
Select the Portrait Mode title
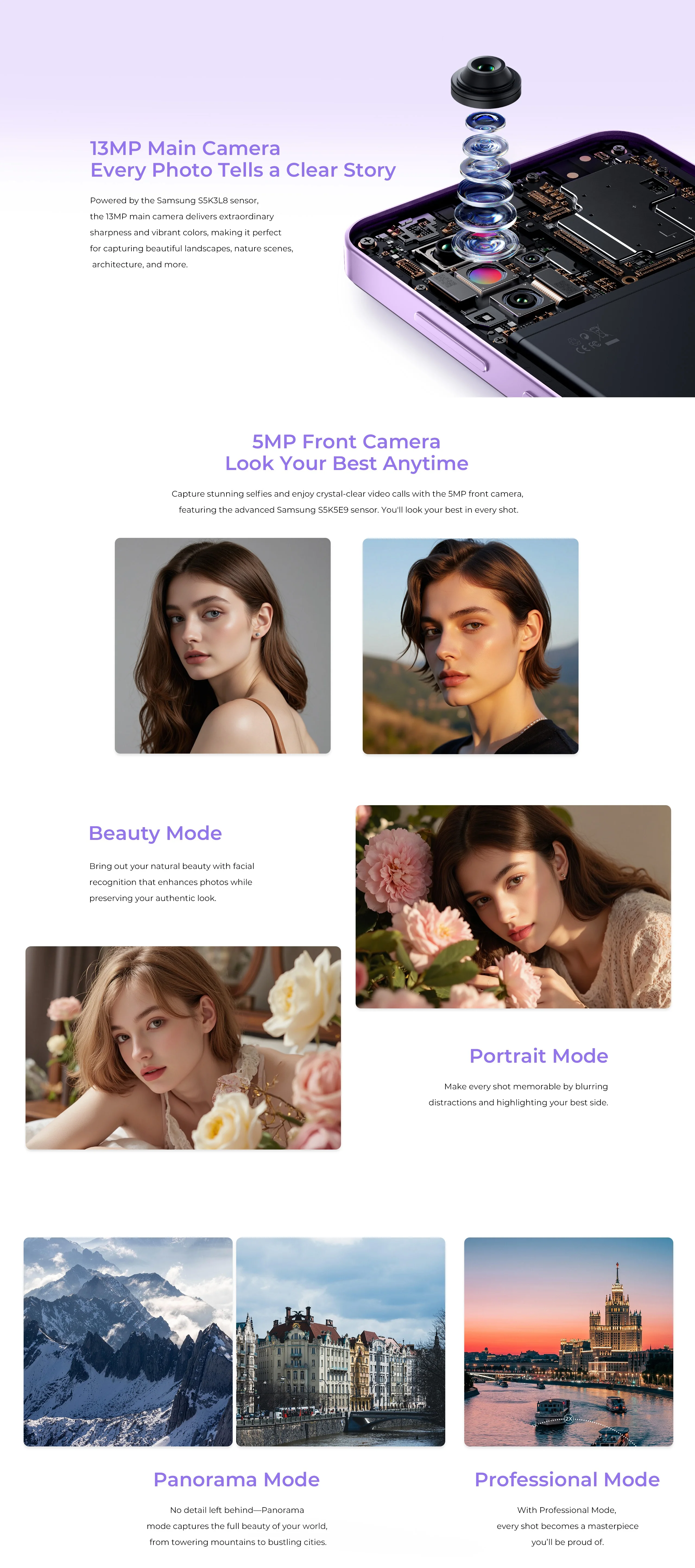538,1055
